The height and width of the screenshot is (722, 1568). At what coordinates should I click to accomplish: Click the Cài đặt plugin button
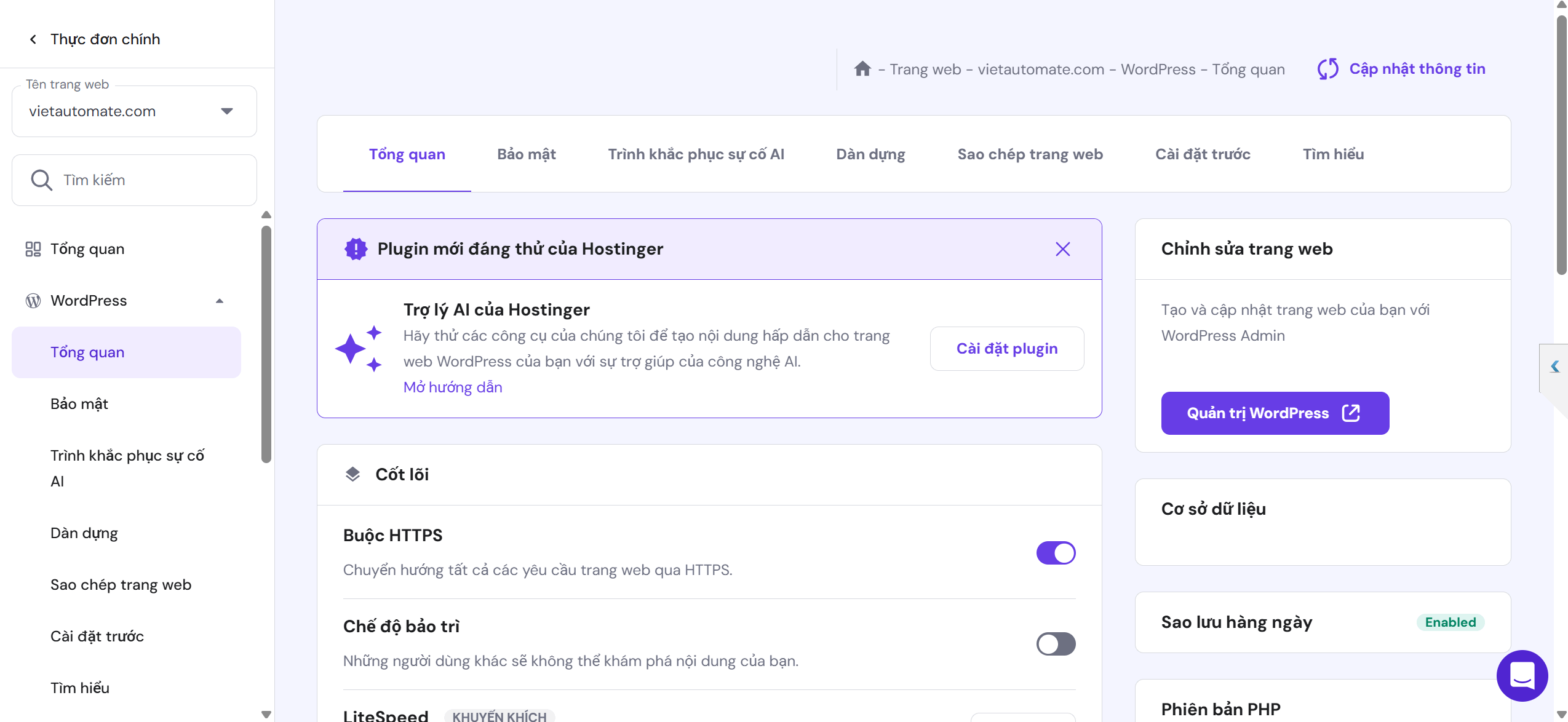coord(1007,349)
